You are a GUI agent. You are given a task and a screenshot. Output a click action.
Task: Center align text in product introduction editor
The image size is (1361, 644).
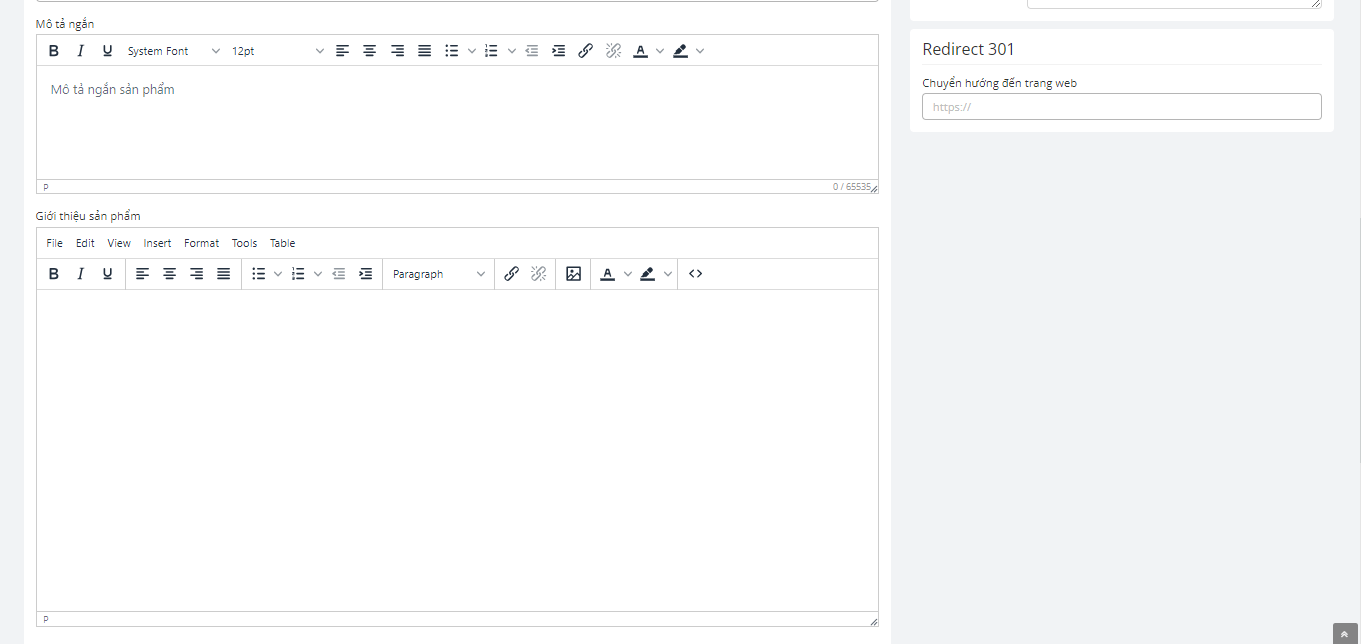pos(170,274)
